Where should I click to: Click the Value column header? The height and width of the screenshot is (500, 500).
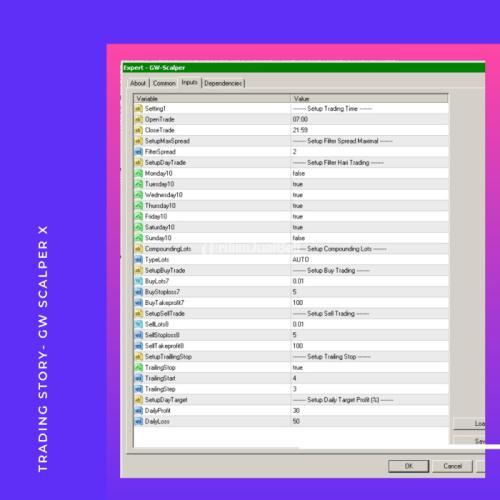pyautogui.click(x=369, y=99)
